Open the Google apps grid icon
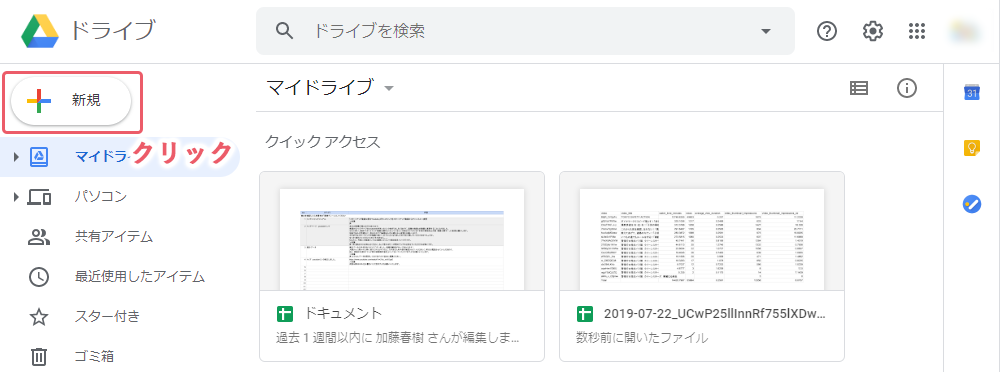 [916, 31]
